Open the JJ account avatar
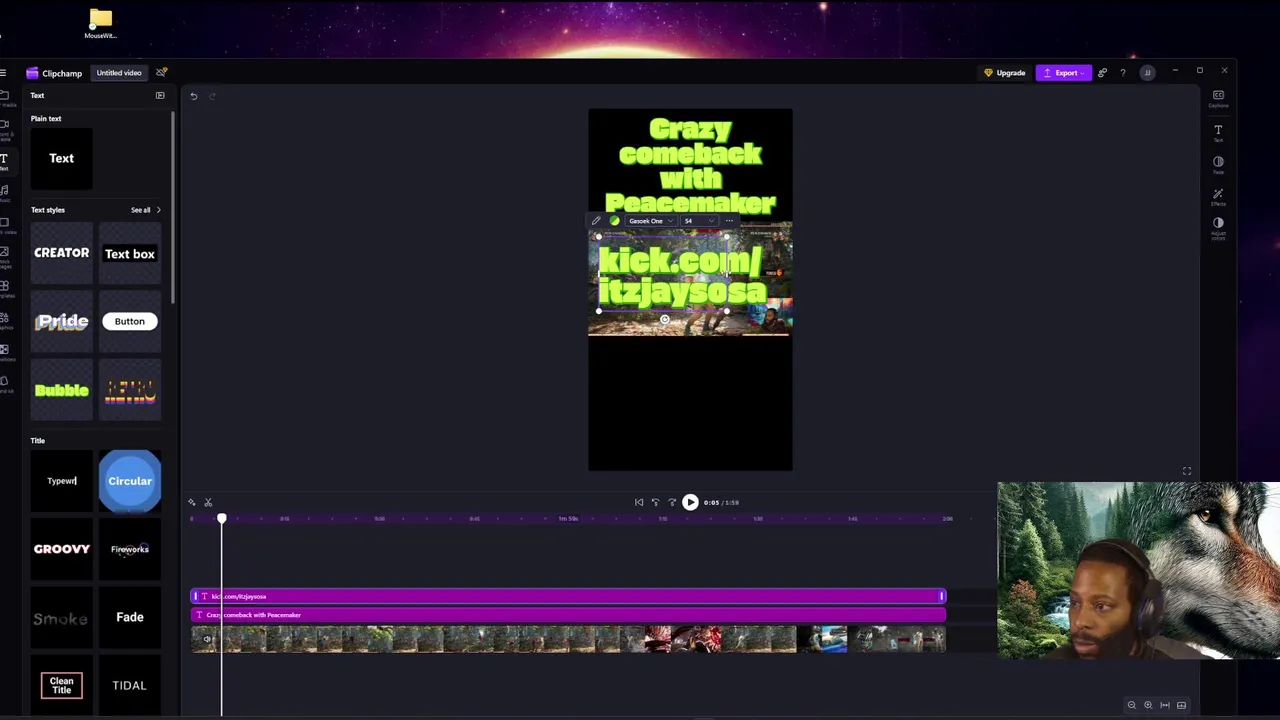This screenshot has width=1280, height=720. tap(1148, 73)
